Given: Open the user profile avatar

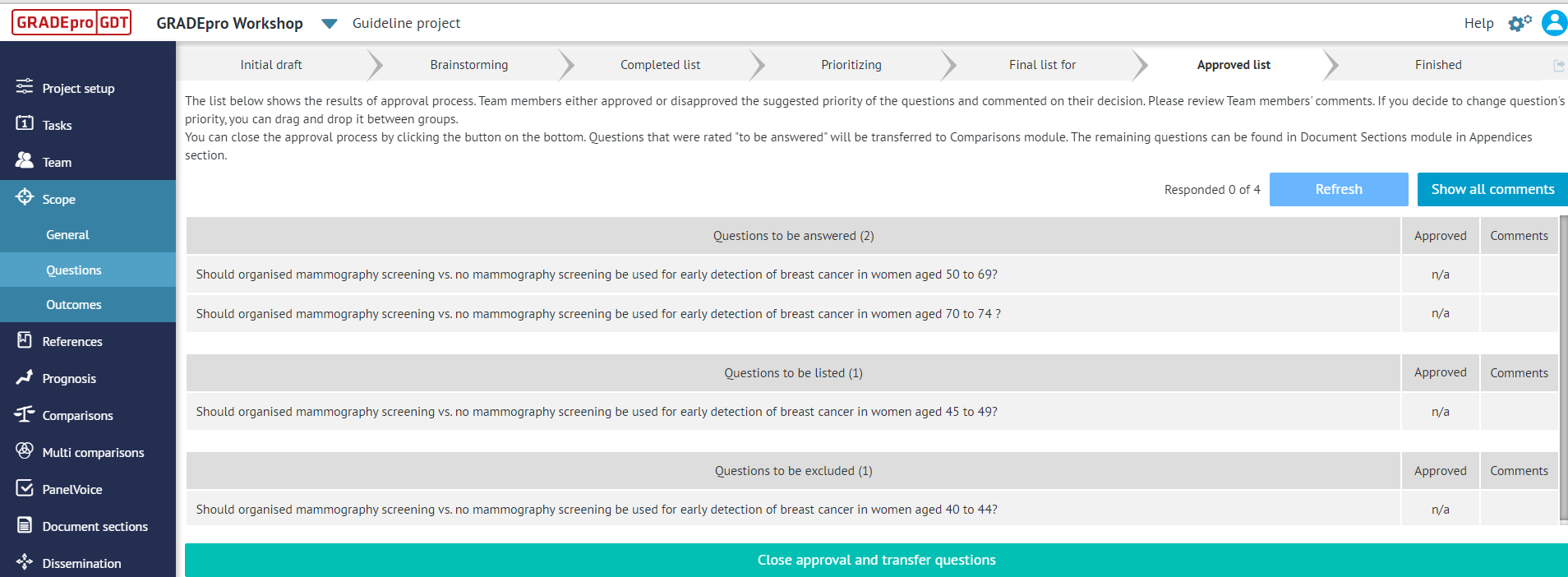Looking at the screenshot, I should [1554, 22].
